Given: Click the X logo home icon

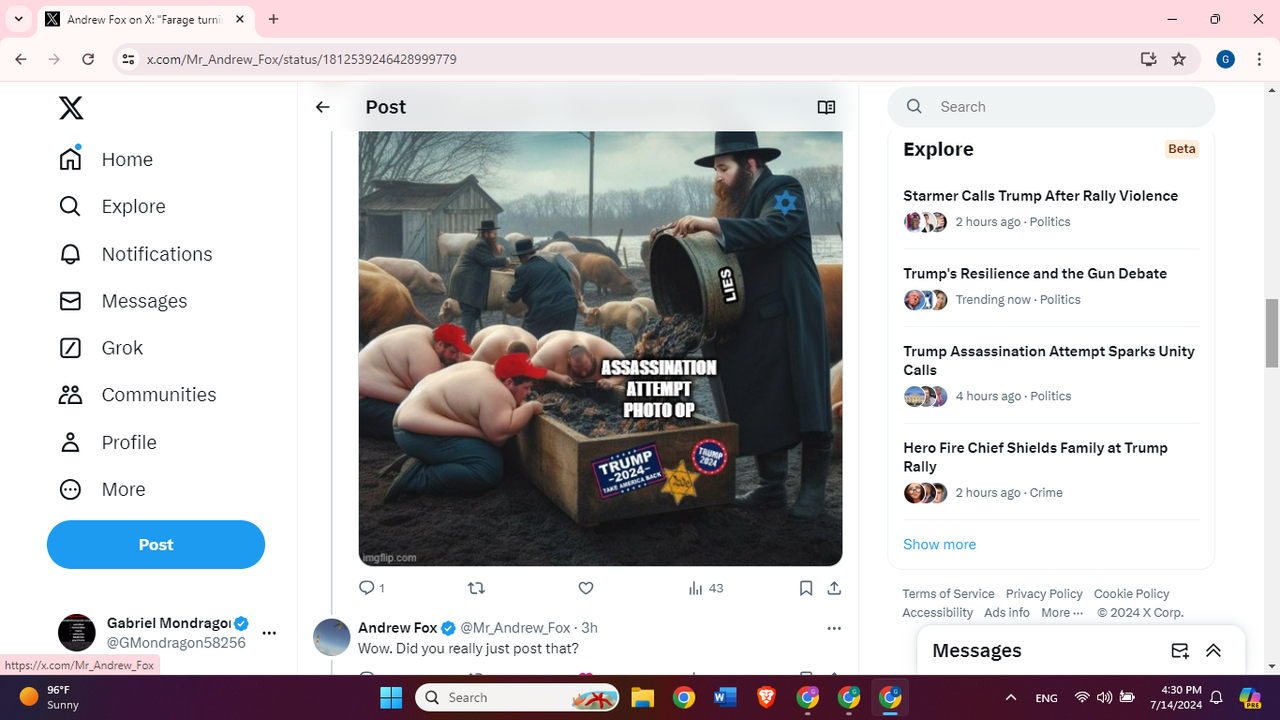Looking at the screenshot, I should tap(71, 108).
